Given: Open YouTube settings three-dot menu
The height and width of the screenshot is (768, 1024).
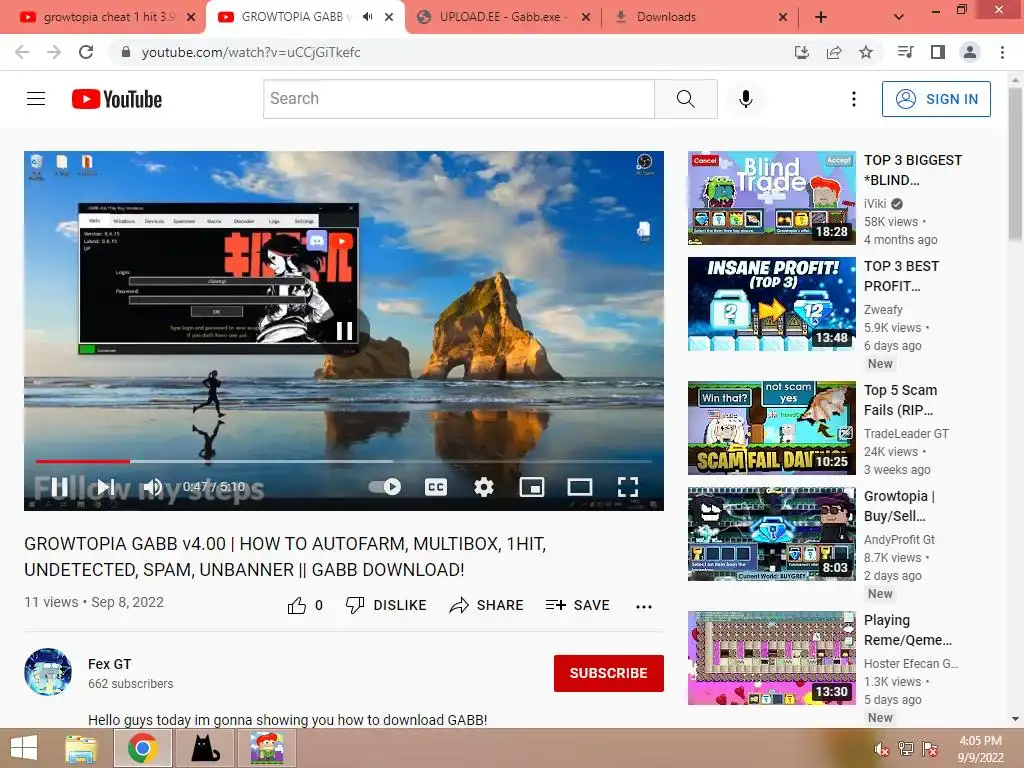Looking at the screenshot, I should tap(854, 99).
